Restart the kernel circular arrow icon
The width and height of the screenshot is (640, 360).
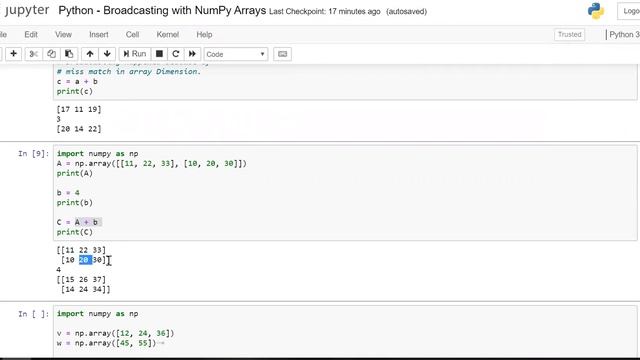point(176,54)
